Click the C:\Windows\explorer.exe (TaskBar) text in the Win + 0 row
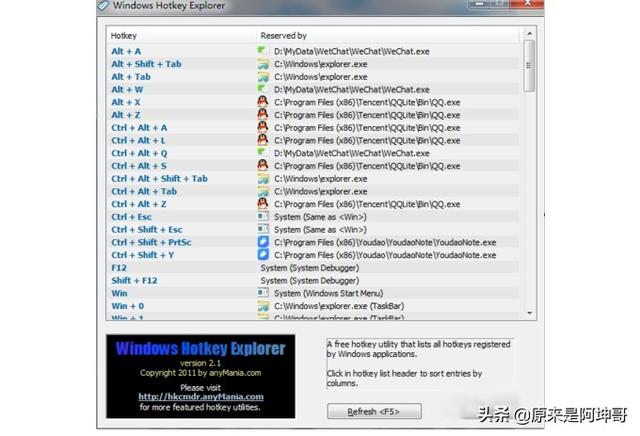640x436 pixels. [339, 305]
